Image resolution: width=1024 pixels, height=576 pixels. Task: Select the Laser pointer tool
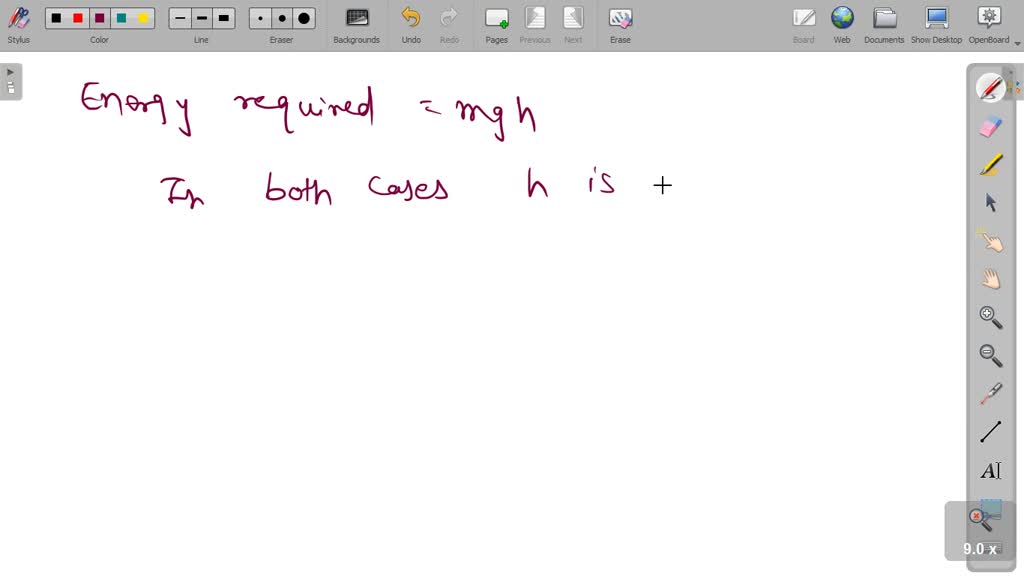990,394
